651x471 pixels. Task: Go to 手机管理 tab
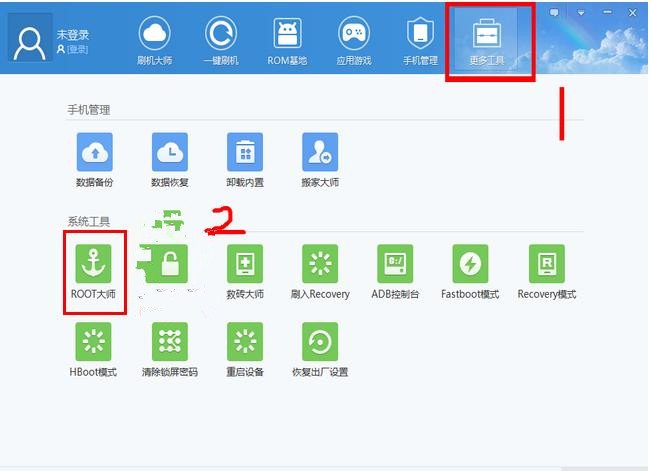point(420,41)
